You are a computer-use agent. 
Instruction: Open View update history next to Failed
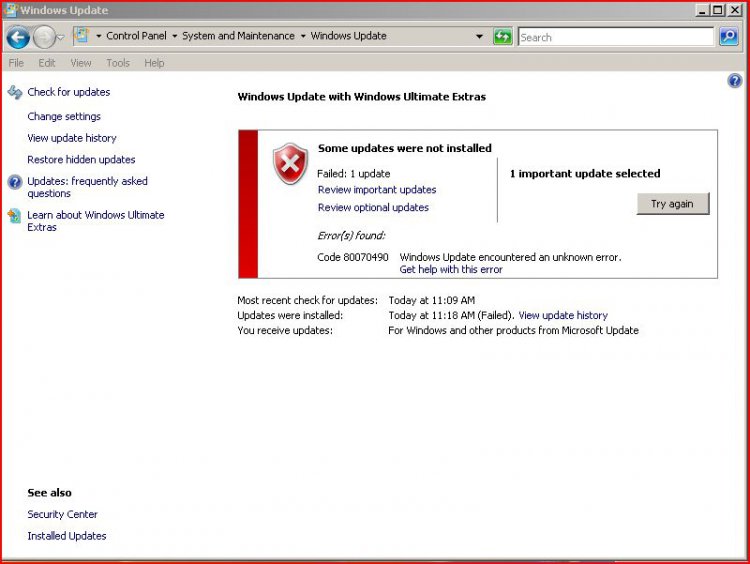(x=563, y=315)
